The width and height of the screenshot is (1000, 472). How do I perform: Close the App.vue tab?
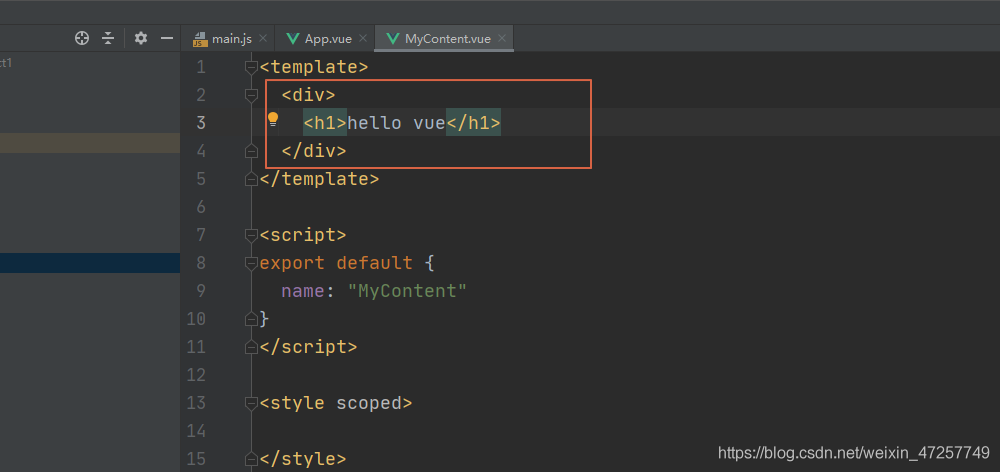coord(363,38)
